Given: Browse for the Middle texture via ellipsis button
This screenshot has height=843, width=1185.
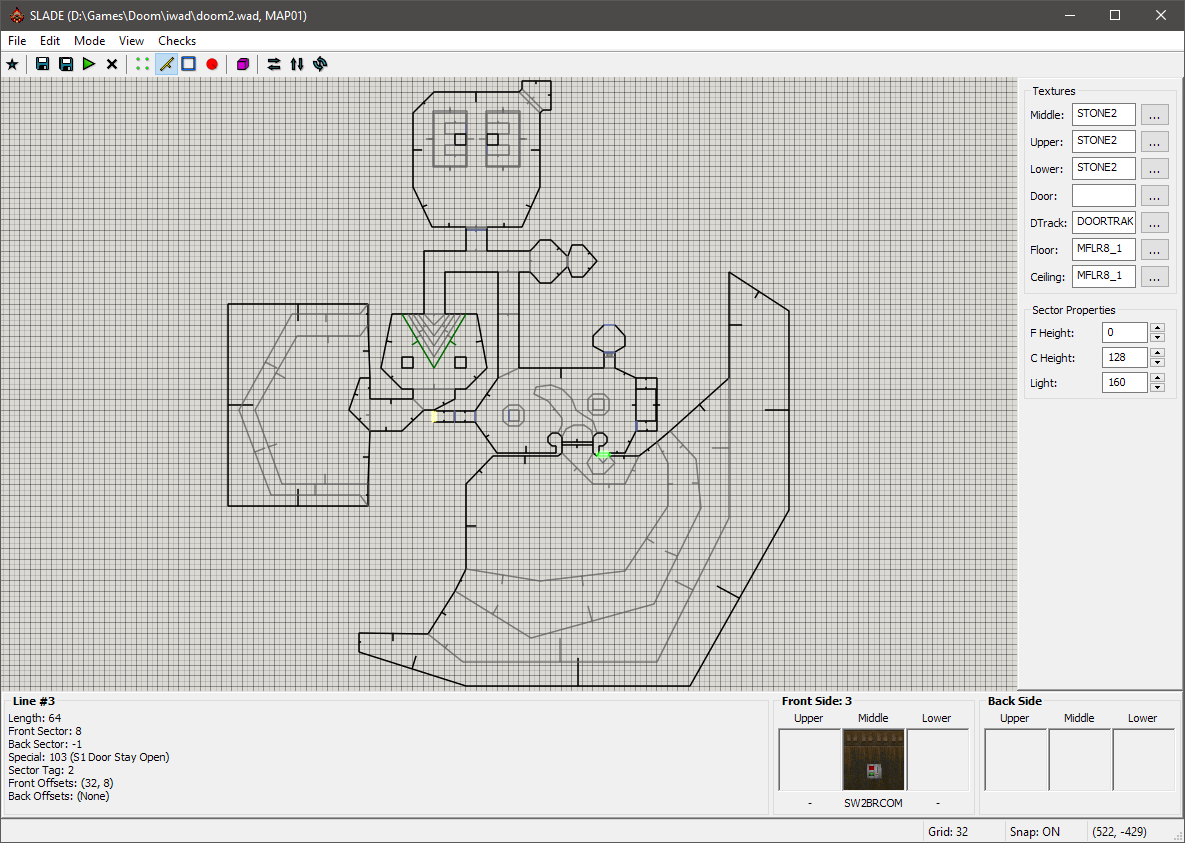Looking at the screenshot, I should pyautogui.click(x=1154, y=115).
